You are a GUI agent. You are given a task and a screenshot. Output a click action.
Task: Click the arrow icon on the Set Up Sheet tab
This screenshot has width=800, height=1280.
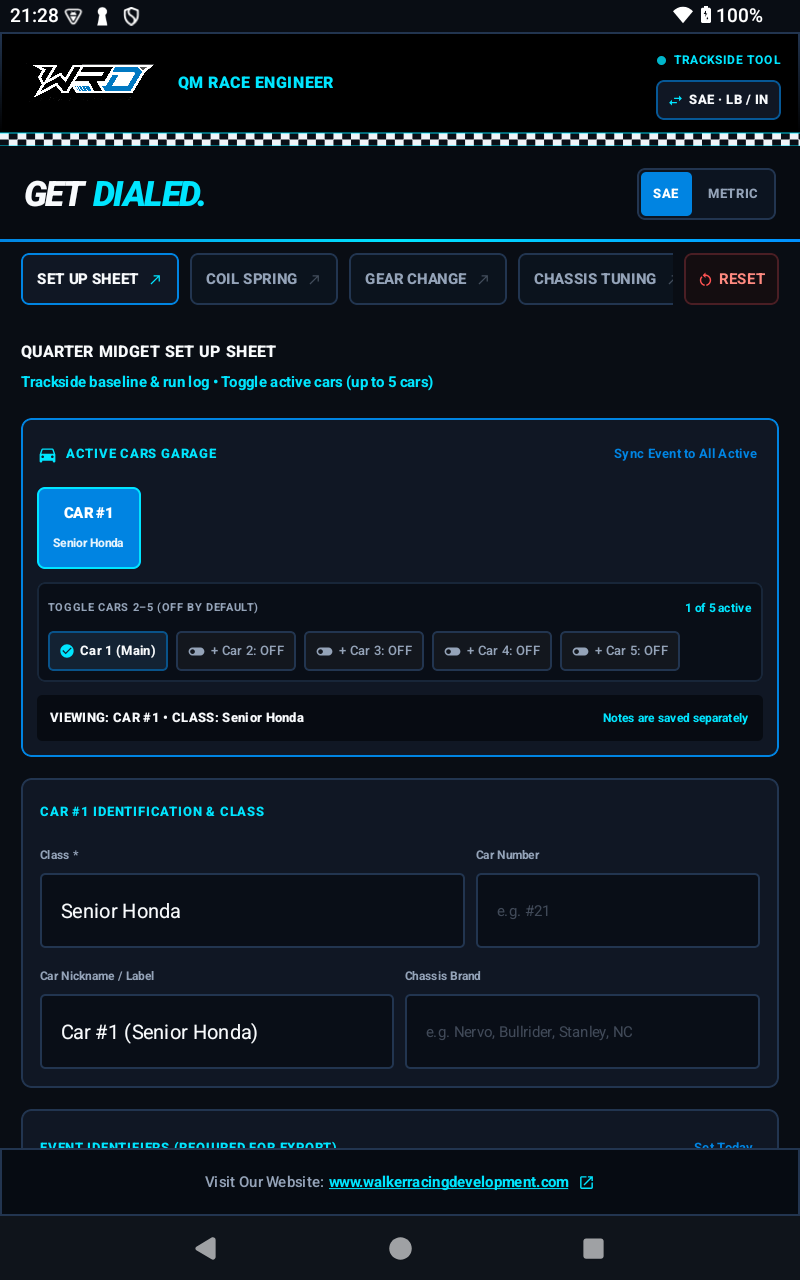tap(155, 279)
